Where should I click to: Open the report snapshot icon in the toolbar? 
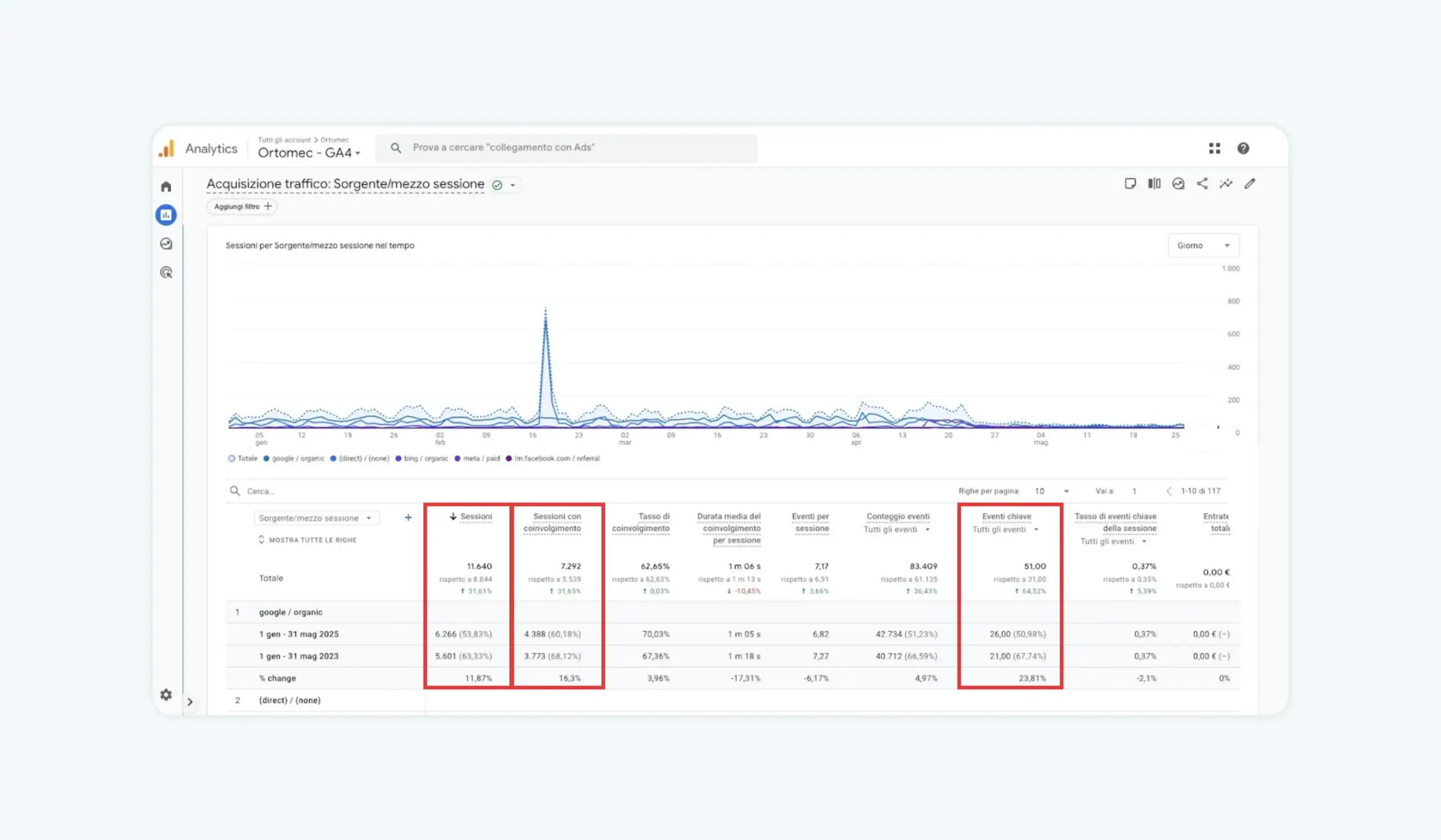coord(1178,183)
